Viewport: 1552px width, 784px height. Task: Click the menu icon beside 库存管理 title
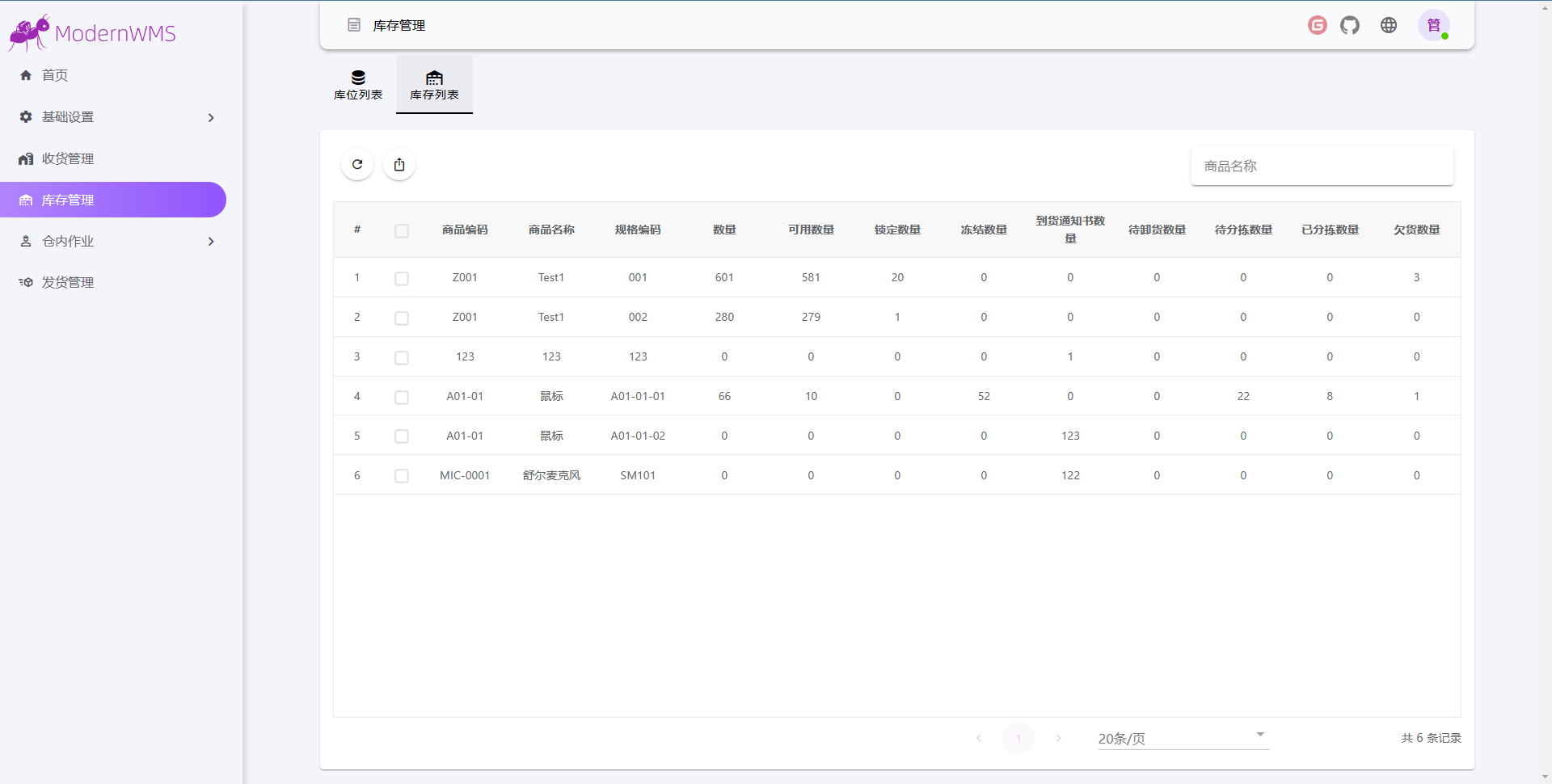point(354,26)
